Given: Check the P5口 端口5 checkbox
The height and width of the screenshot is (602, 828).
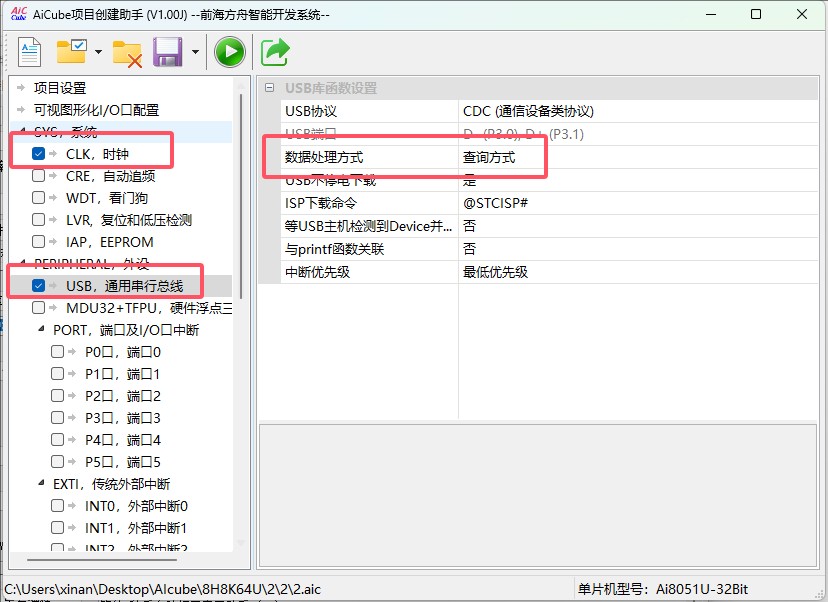Looking at the screenshot, I should pos(58,462).
